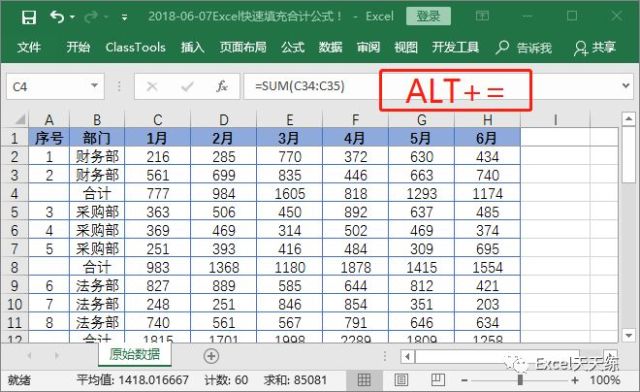640x392 pixels.
Task: Click the 告诉我 search box
Action: click(524, 48)
